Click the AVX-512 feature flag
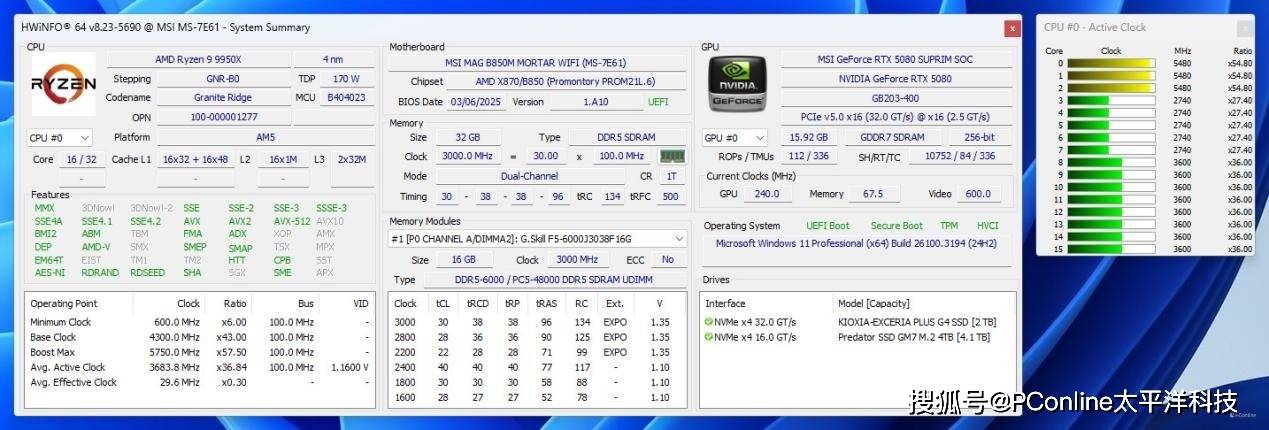The width and height of the screenshot is (1269, 430). [x=292, y=221]
